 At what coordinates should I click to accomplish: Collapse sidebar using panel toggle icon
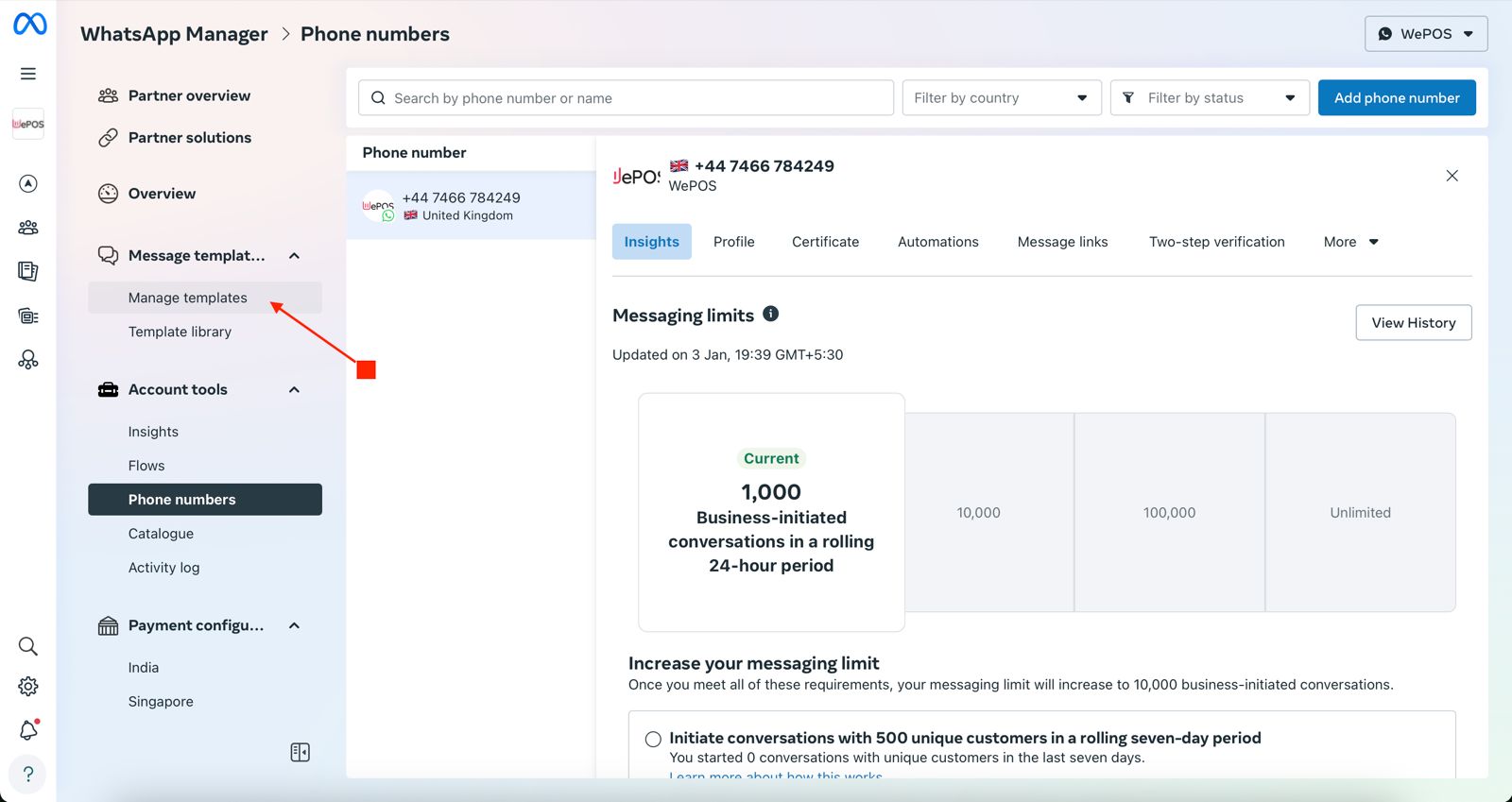coord(301,753)
